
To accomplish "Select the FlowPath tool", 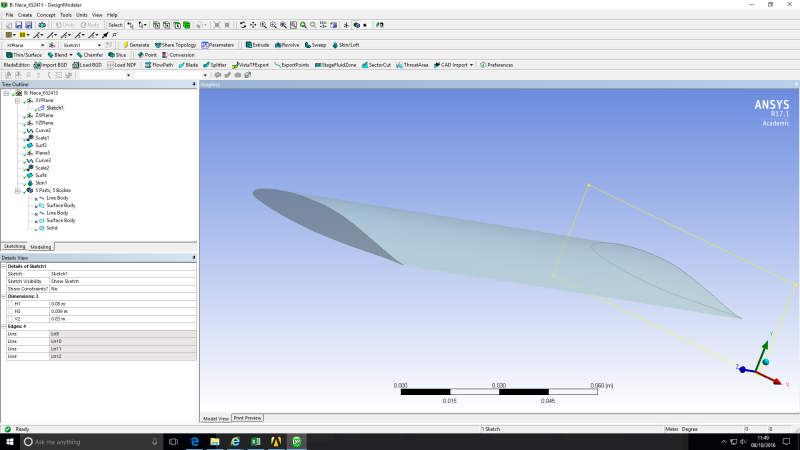I will click(159, 65).
